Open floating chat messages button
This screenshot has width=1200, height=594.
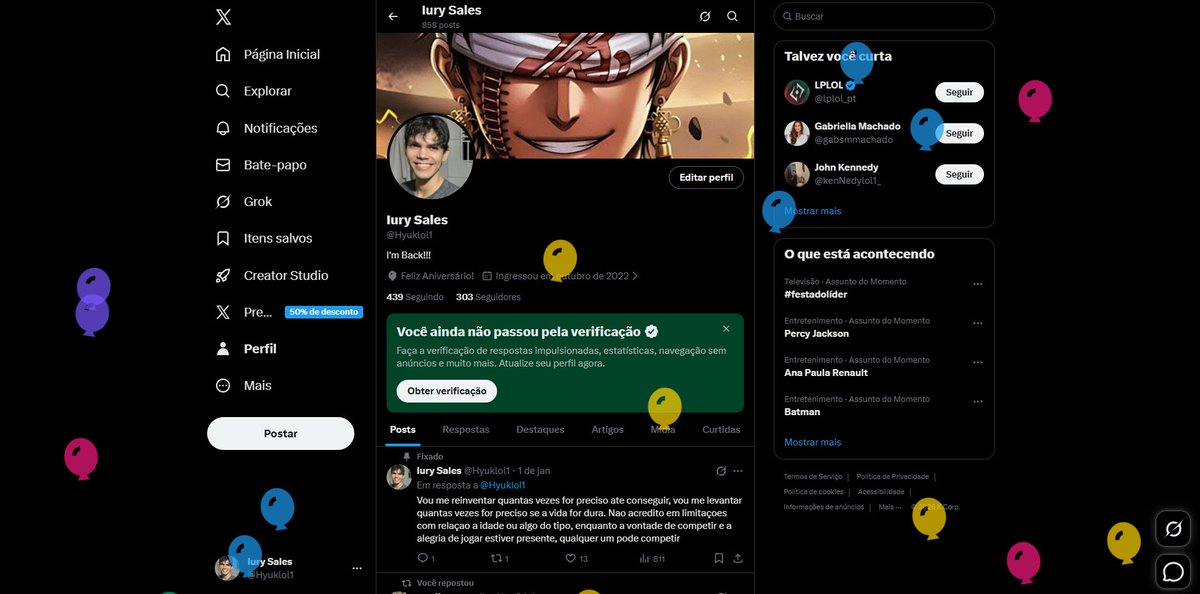point(1173,572)
